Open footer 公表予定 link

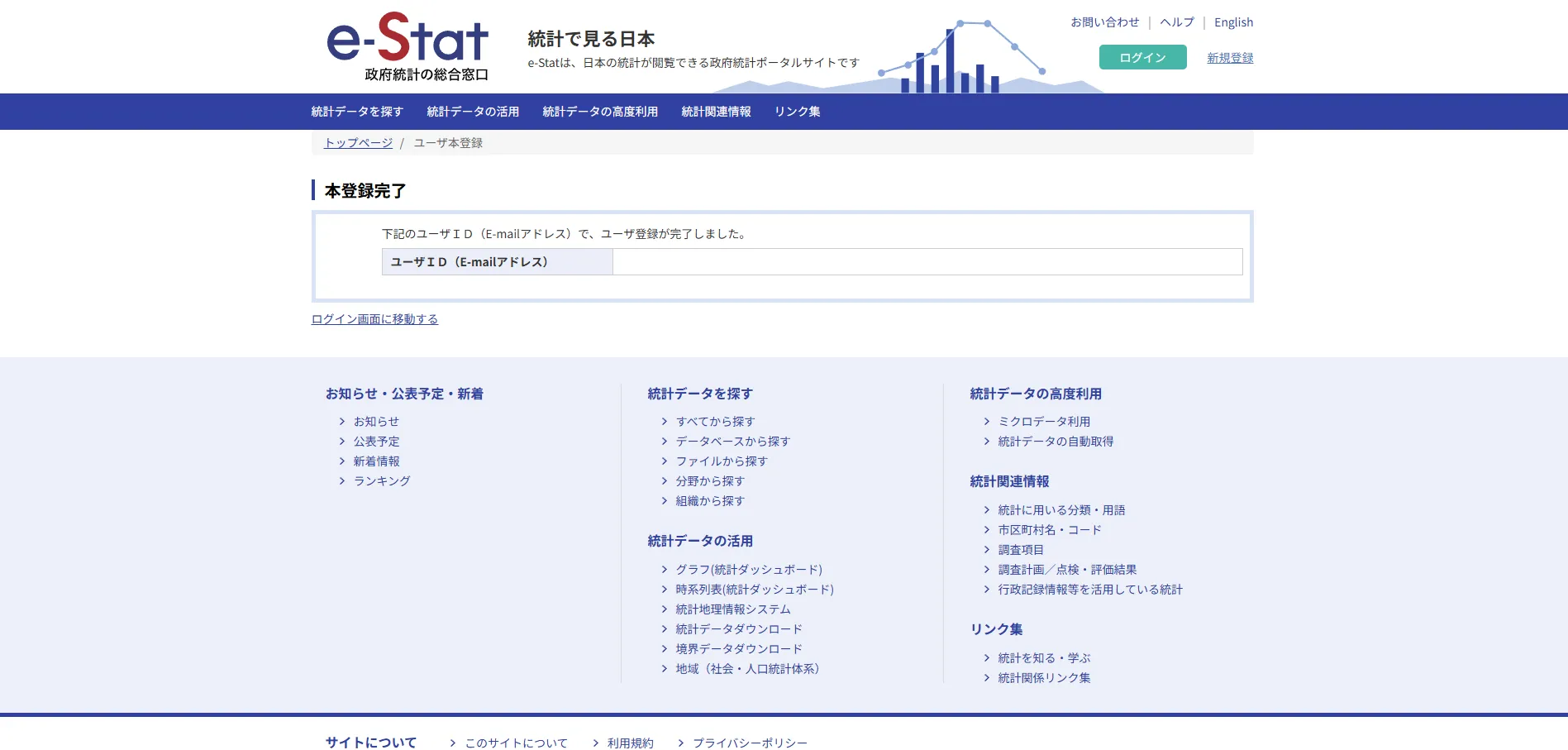(376, 442)
